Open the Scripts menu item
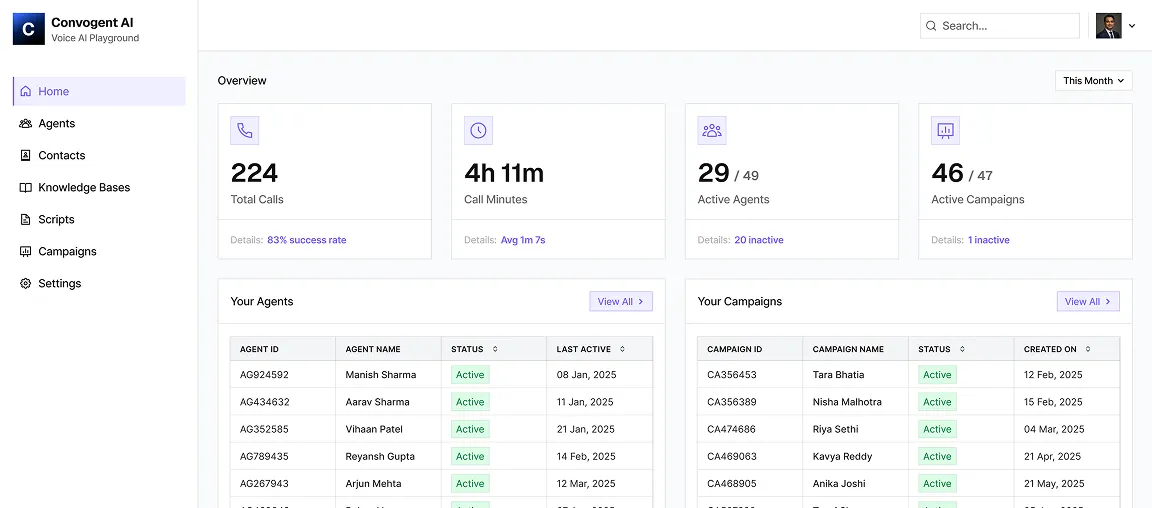 pos(99,219)
